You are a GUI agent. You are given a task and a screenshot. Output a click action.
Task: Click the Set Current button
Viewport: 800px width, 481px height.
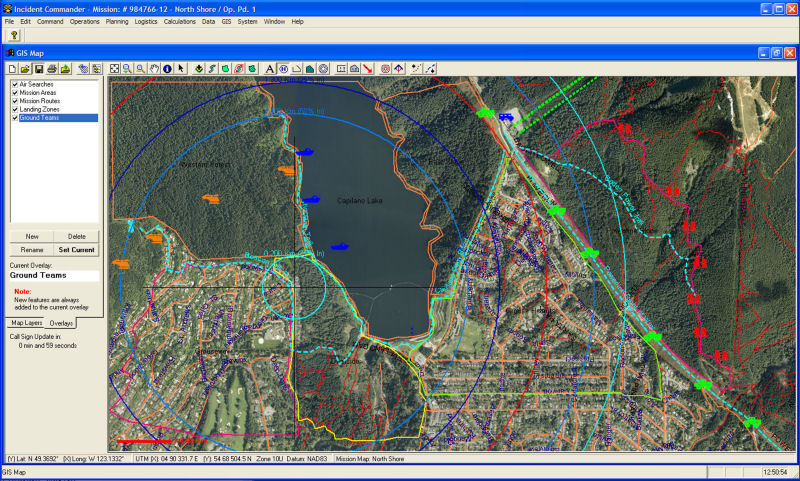(77, 249)
